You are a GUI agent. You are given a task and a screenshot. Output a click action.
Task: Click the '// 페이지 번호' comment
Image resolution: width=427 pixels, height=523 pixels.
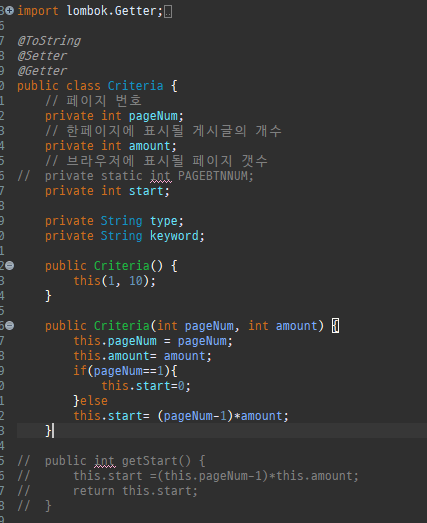pyautogui.click(x=94, y=101)
